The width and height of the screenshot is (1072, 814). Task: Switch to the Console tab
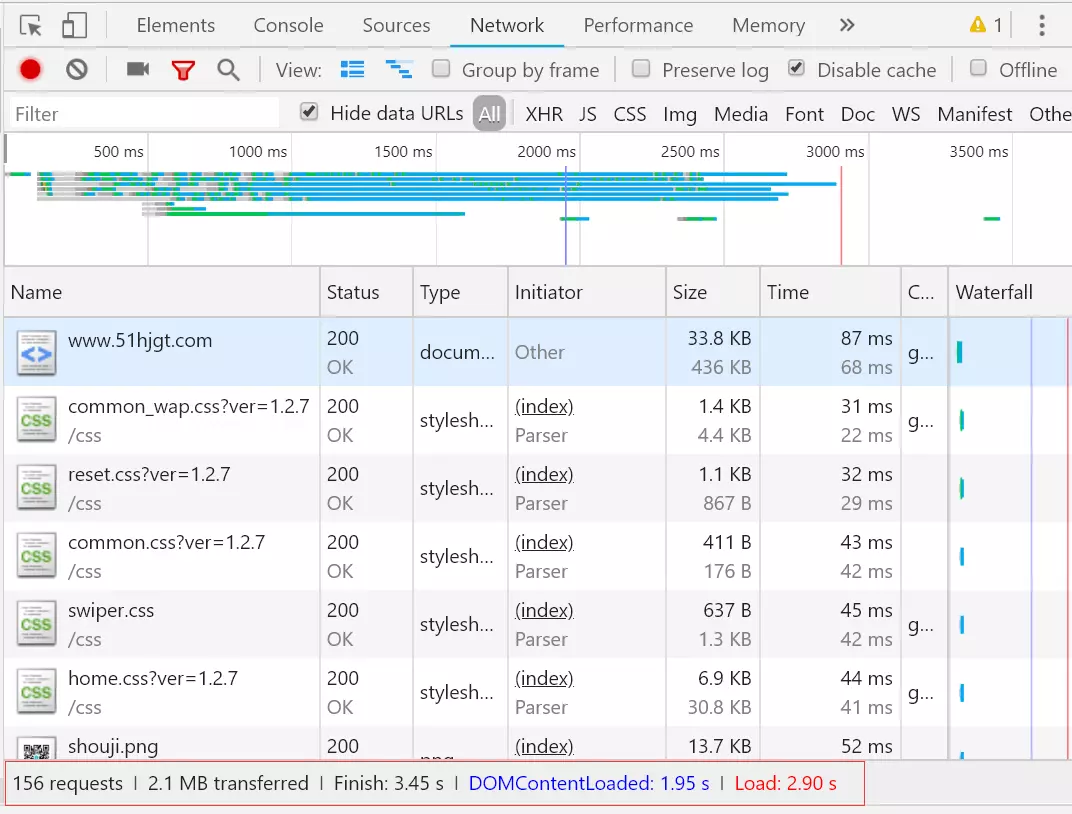coord(288,25)
